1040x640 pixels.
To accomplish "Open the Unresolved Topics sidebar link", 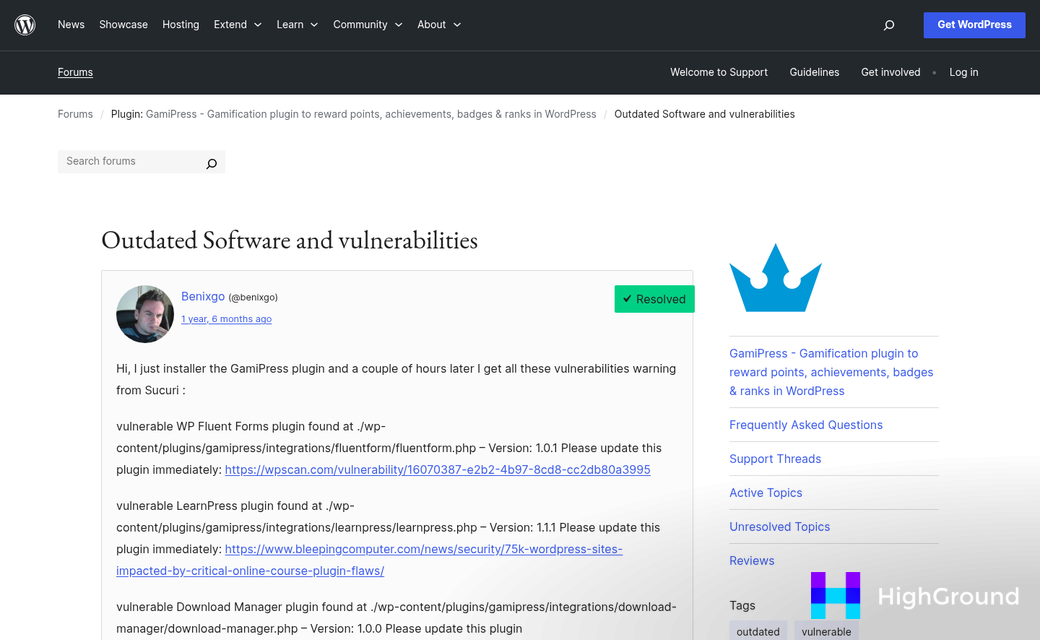I will tap(779, 527).
